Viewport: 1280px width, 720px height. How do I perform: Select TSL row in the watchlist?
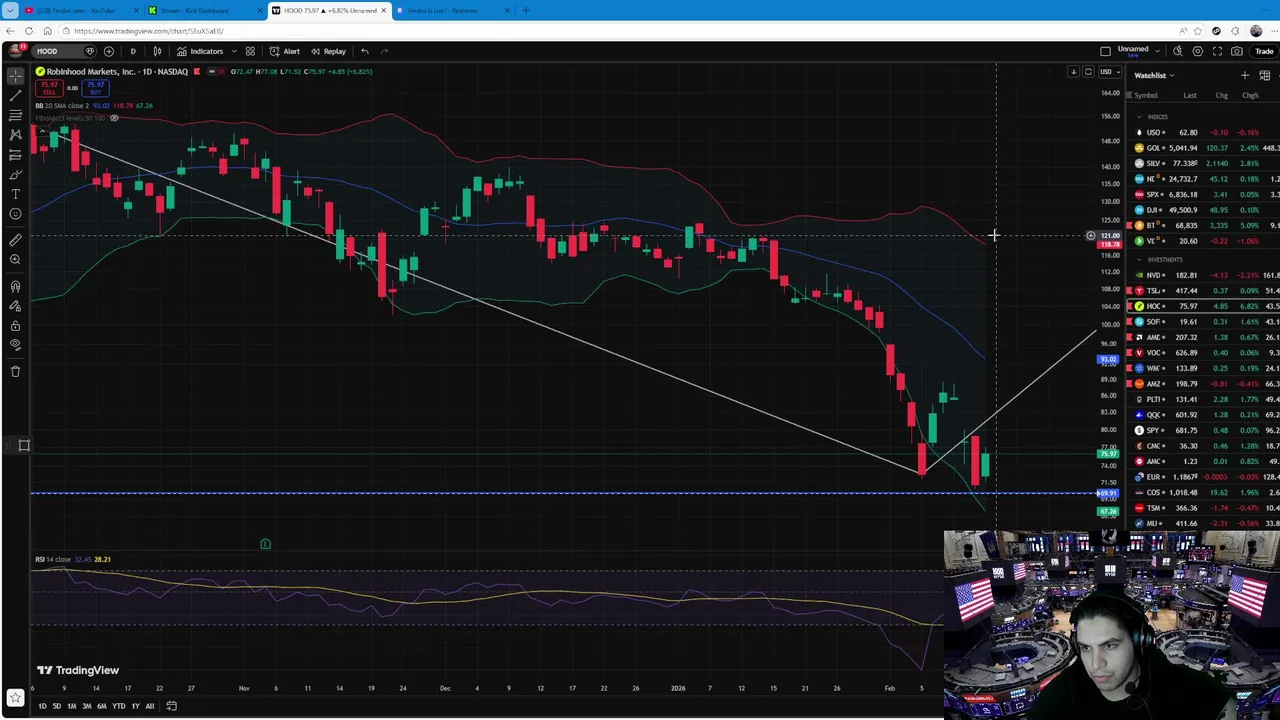[x=1204, y=291]
